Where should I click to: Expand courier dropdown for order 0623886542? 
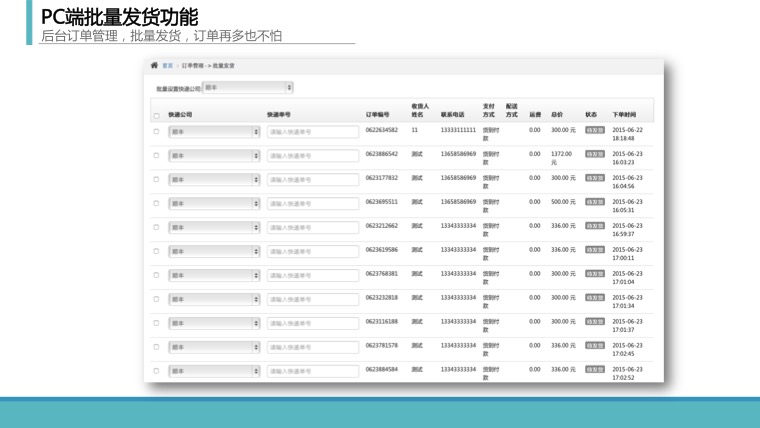214,156
